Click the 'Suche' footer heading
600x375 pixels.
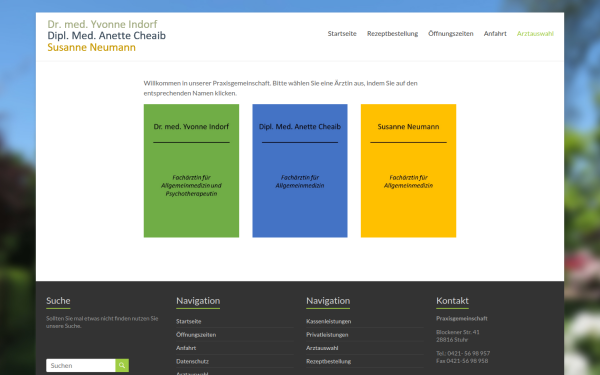coord(58,301)
